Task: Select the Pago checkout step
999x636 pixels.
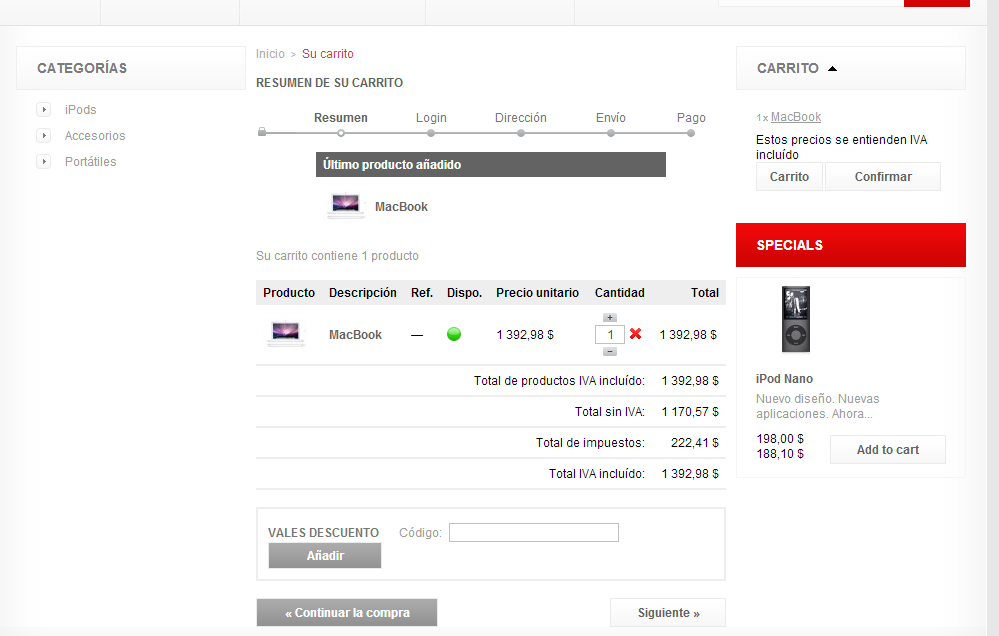Action: click(x=691, y=118)
